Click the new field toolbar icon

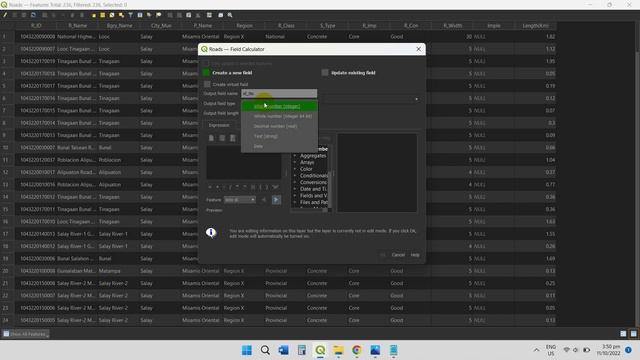coord(170,15)
